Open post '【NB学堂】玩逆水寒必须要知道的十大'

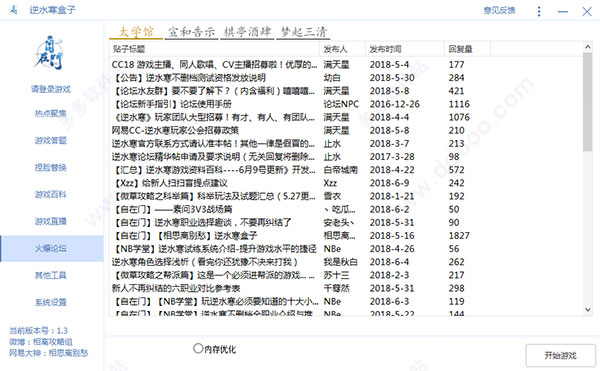pos(215,302)
